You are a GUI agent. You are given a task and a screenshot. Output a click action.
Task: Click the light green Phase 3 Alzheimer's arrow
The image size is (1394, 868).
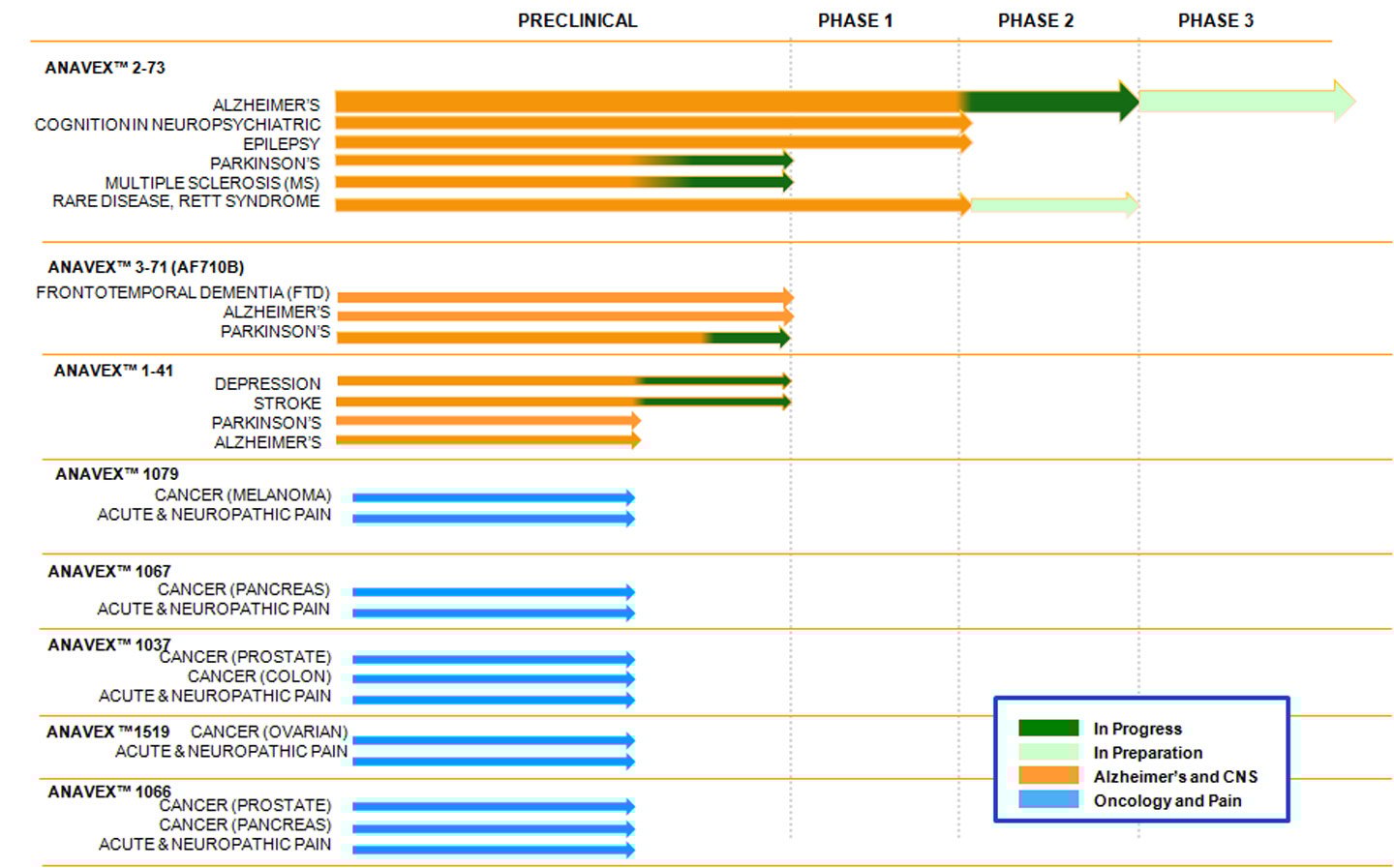(1244, 101)
